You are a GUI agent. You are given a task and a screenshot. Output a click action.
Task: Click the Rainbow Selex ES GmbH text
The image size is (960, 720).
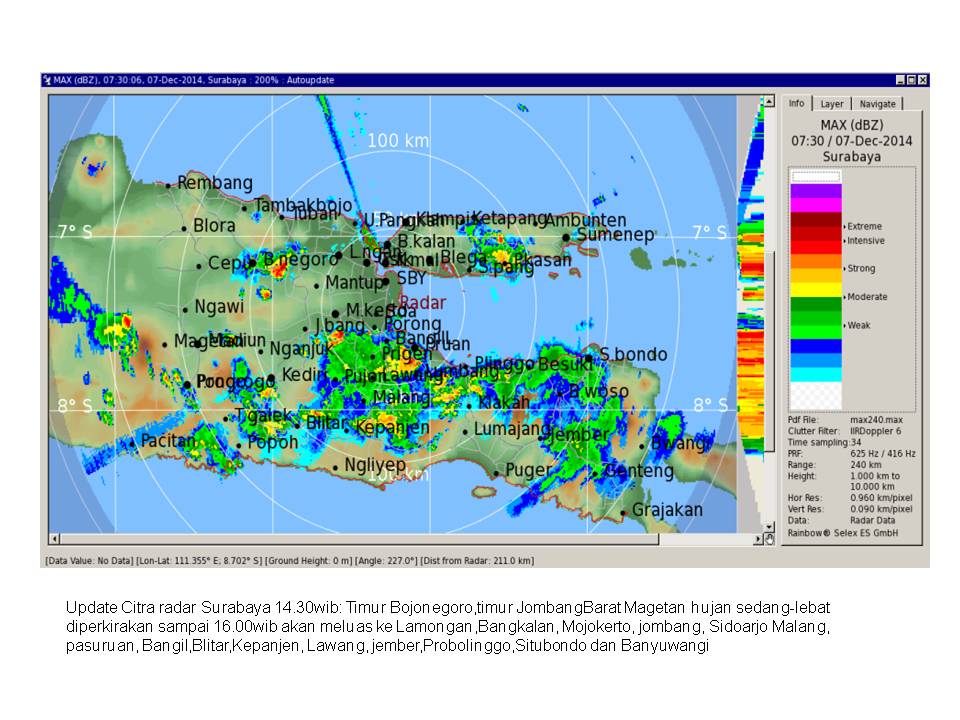coord(842,533)
